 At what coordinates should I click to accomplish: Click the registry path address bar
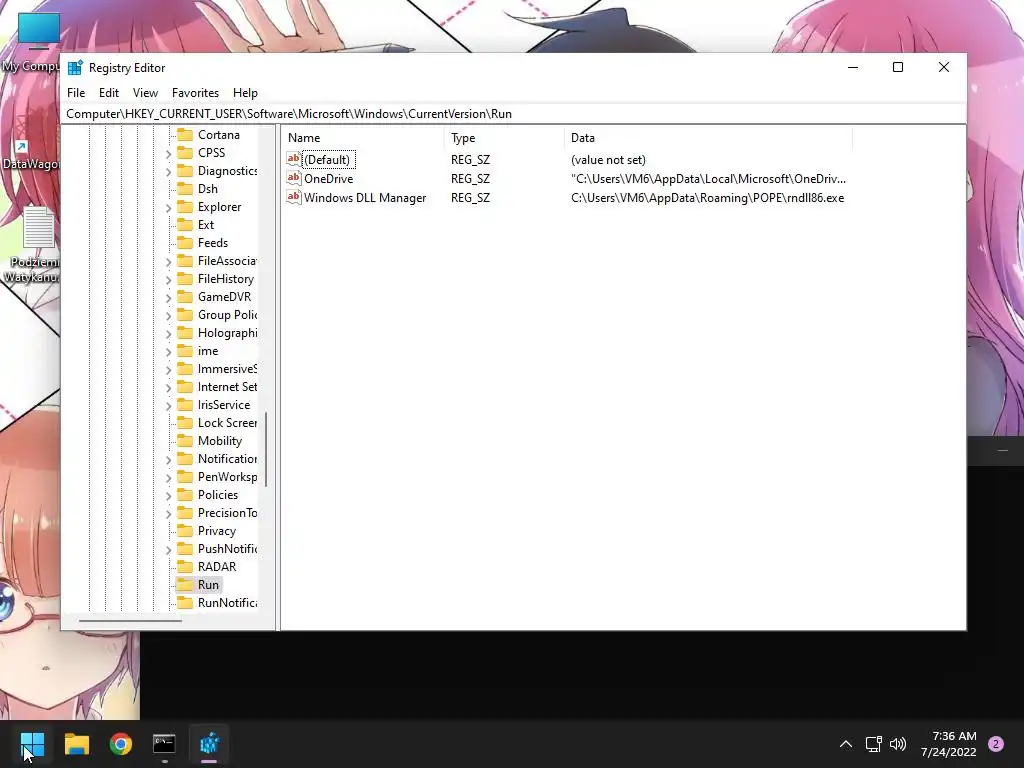coord(515,114)
